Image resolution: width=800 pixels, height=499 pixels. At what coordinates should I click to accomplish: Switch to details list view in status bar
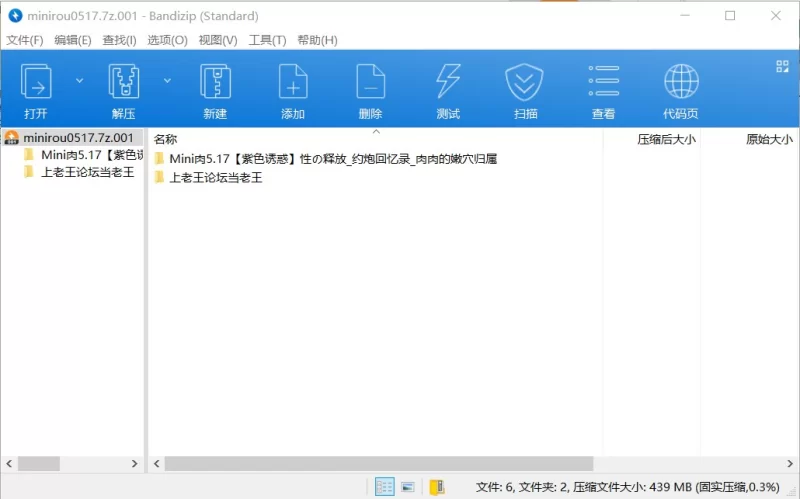coord(384,486)
